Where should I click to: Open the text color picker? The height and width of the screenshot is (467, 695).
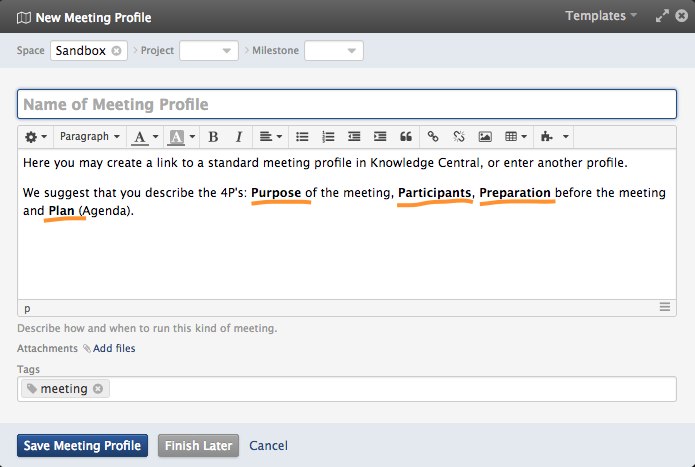pos(146,136)
